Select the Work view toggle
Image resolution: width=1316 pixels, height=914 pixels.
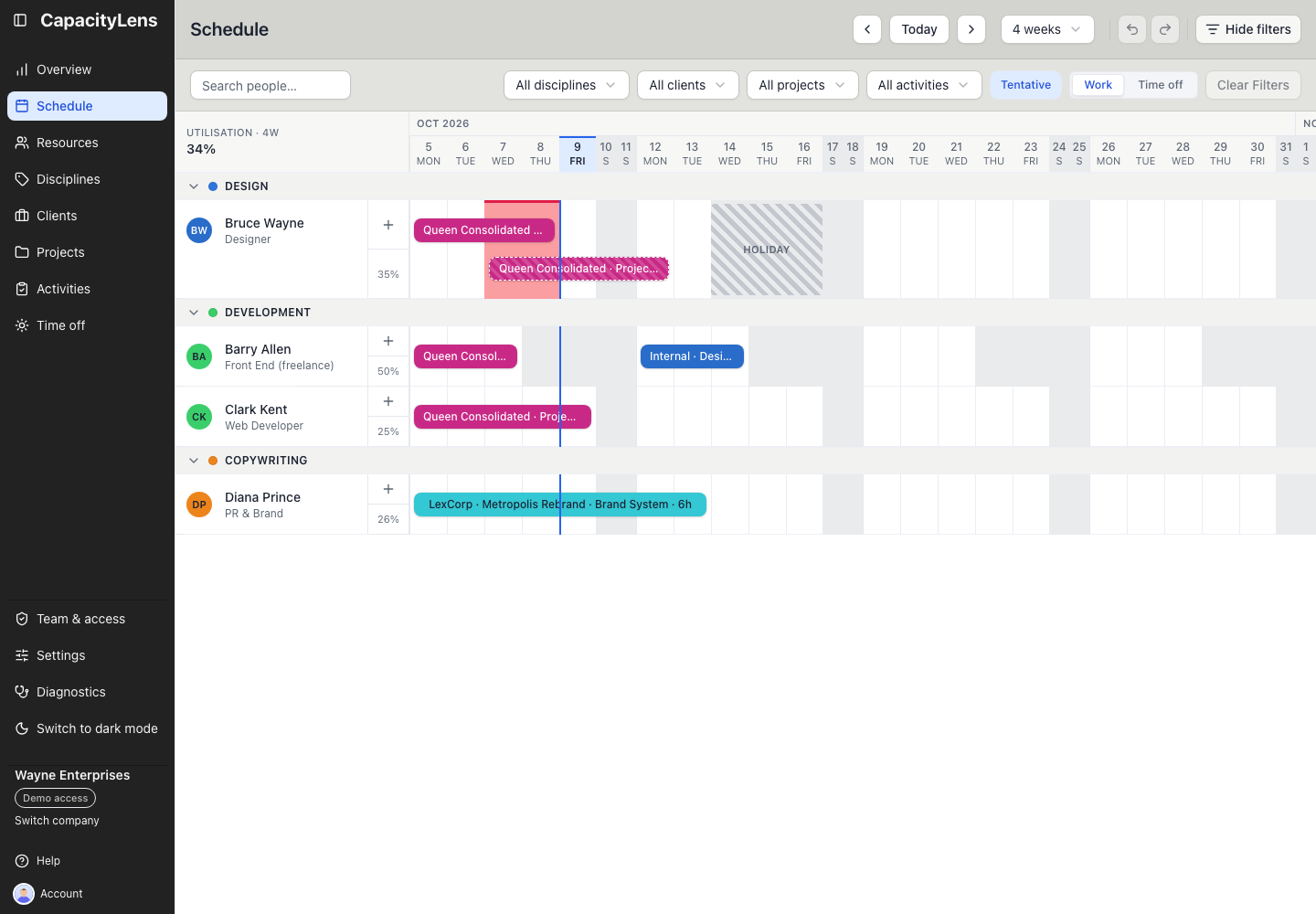[x=1098, y=85]
